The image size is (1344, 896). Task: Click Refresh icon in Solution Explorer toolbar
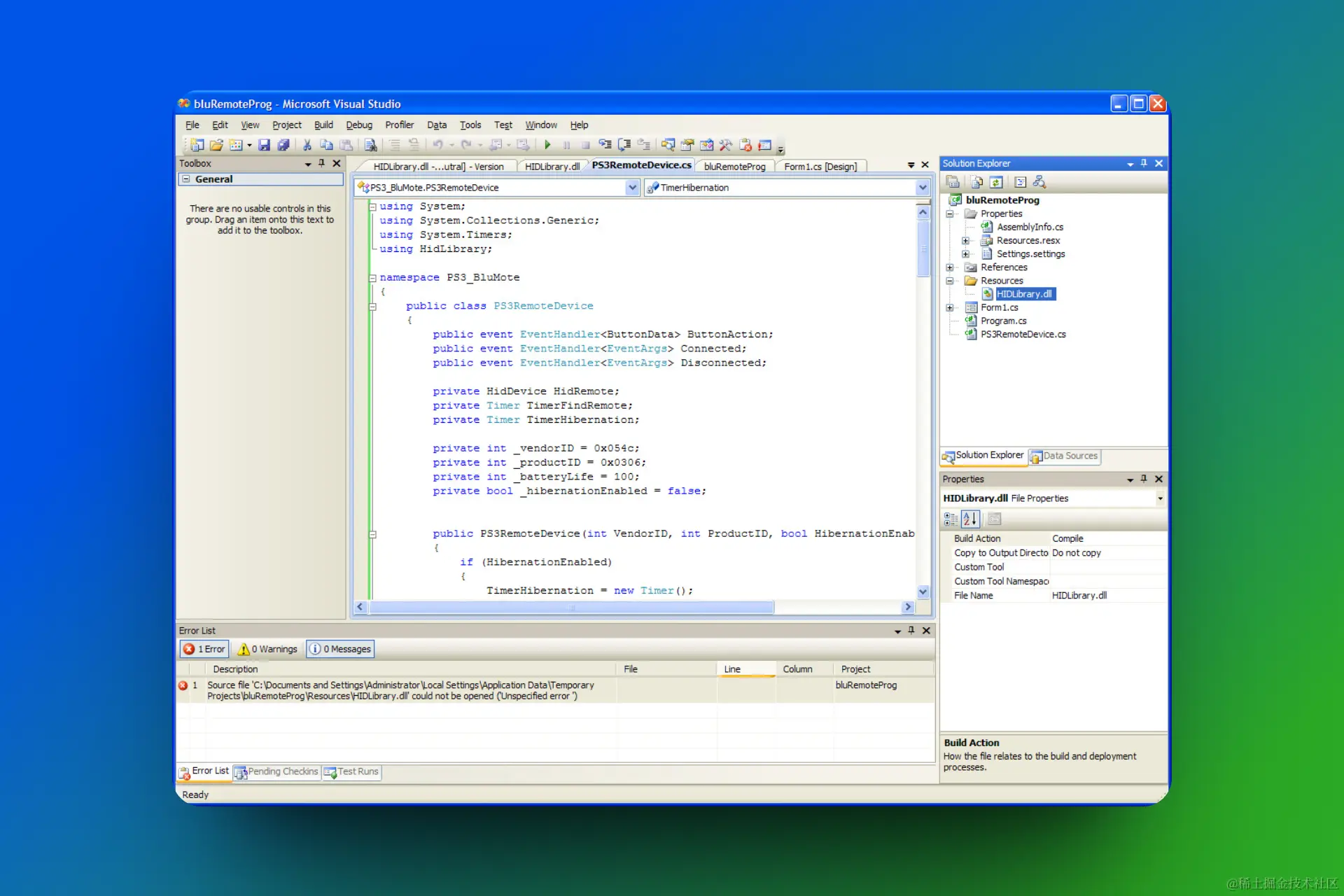[x=996, y=182]
